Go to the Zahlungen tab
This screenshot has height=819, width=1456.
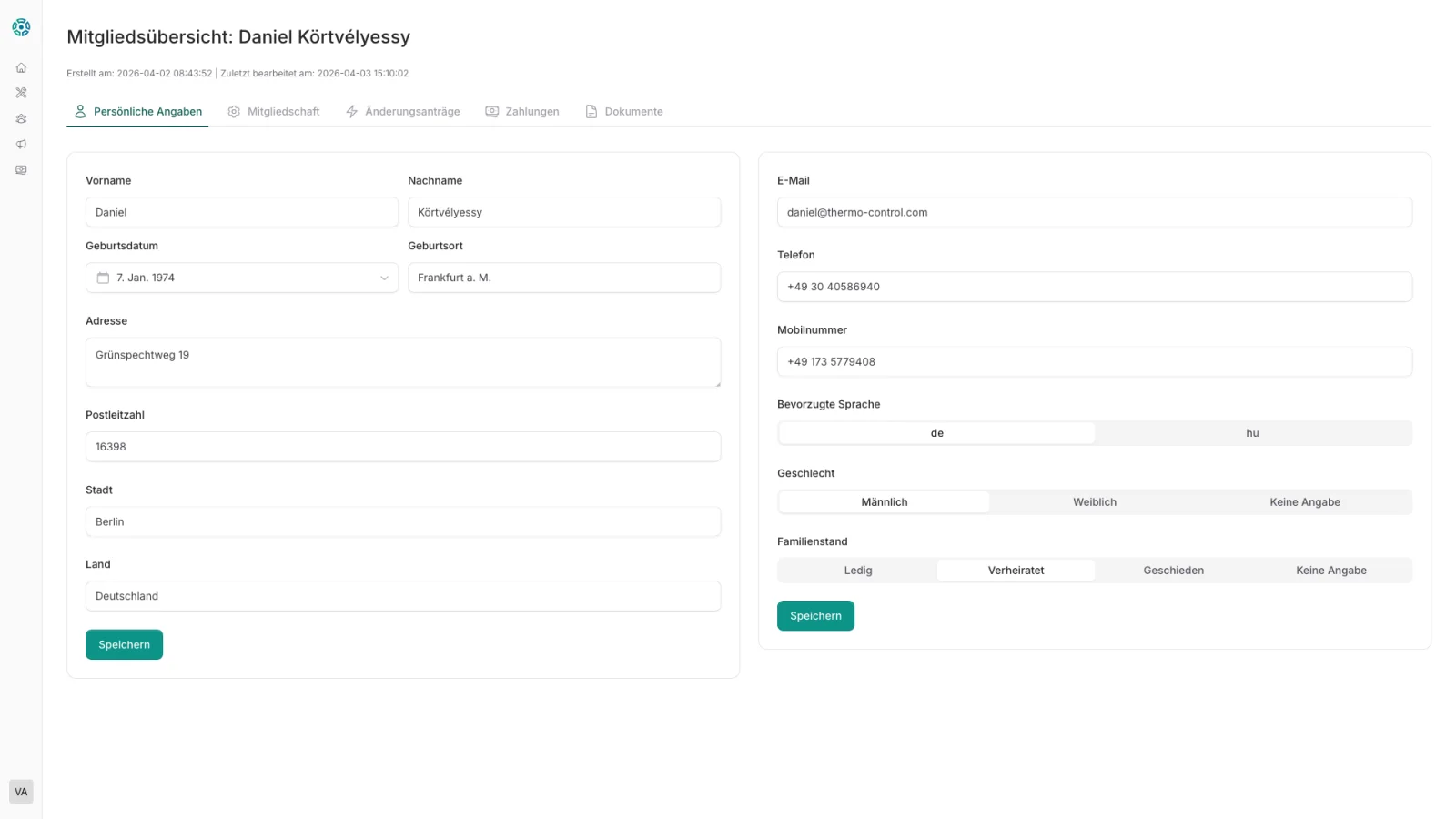click(522, 112)
